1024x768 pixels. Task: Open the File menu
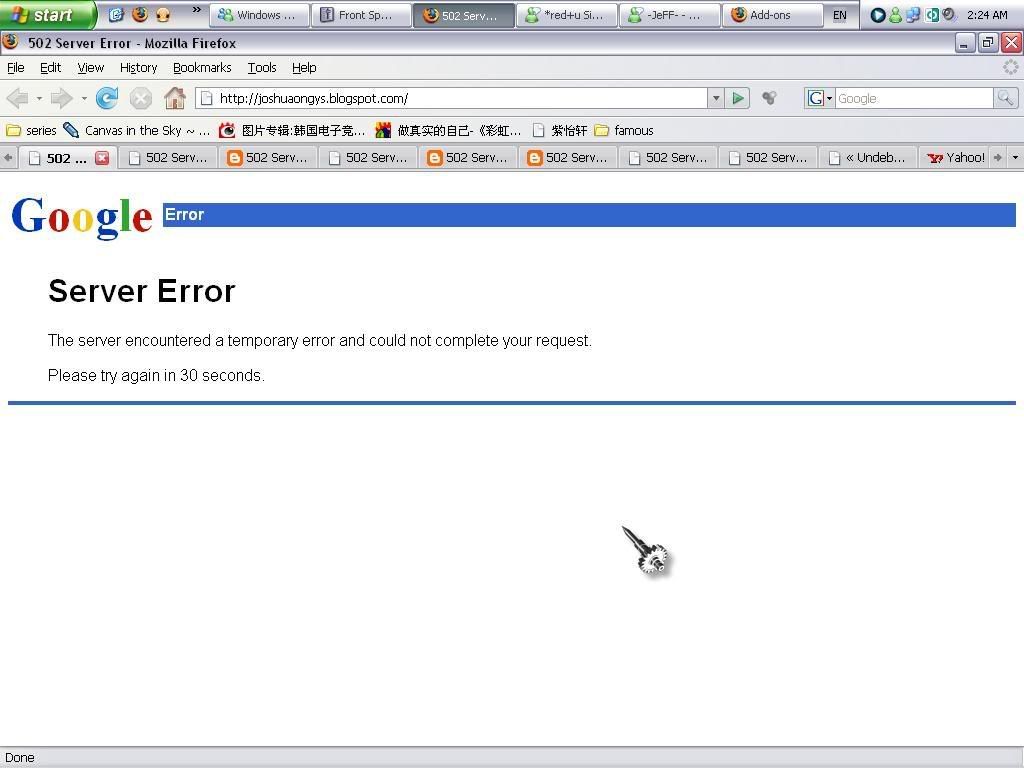[x=16, y=68]
